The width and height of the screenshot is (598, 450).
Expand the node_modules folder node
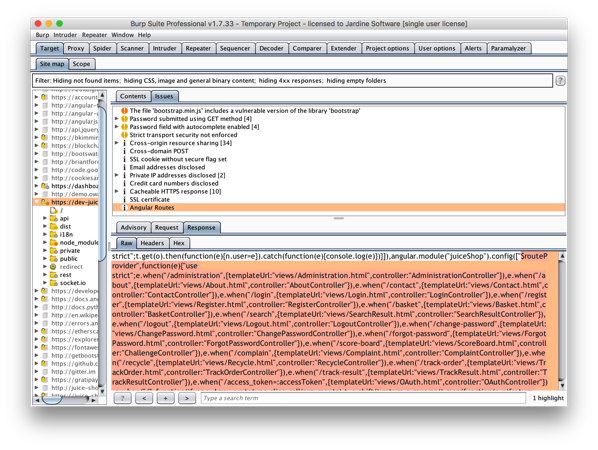[45, 242]
